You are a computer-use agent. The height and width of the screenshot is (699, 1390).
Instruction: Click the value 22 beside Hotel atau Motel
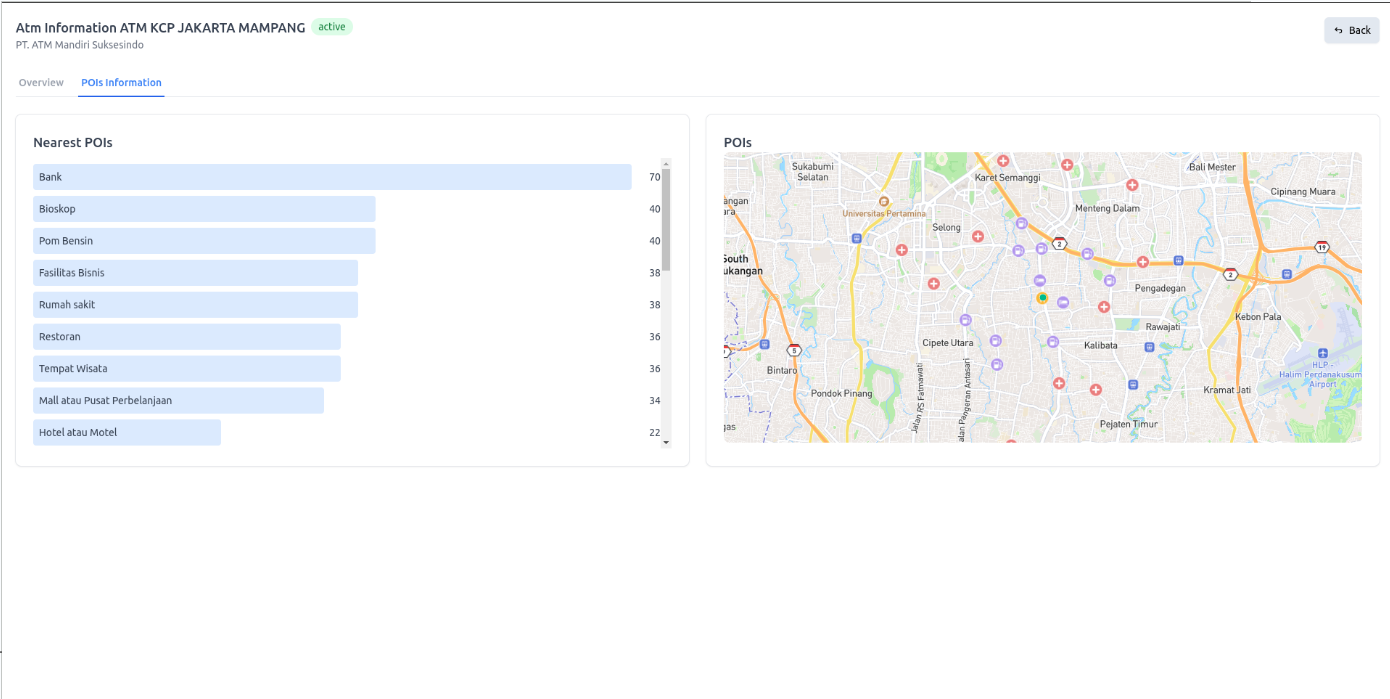tap(655, 433)
